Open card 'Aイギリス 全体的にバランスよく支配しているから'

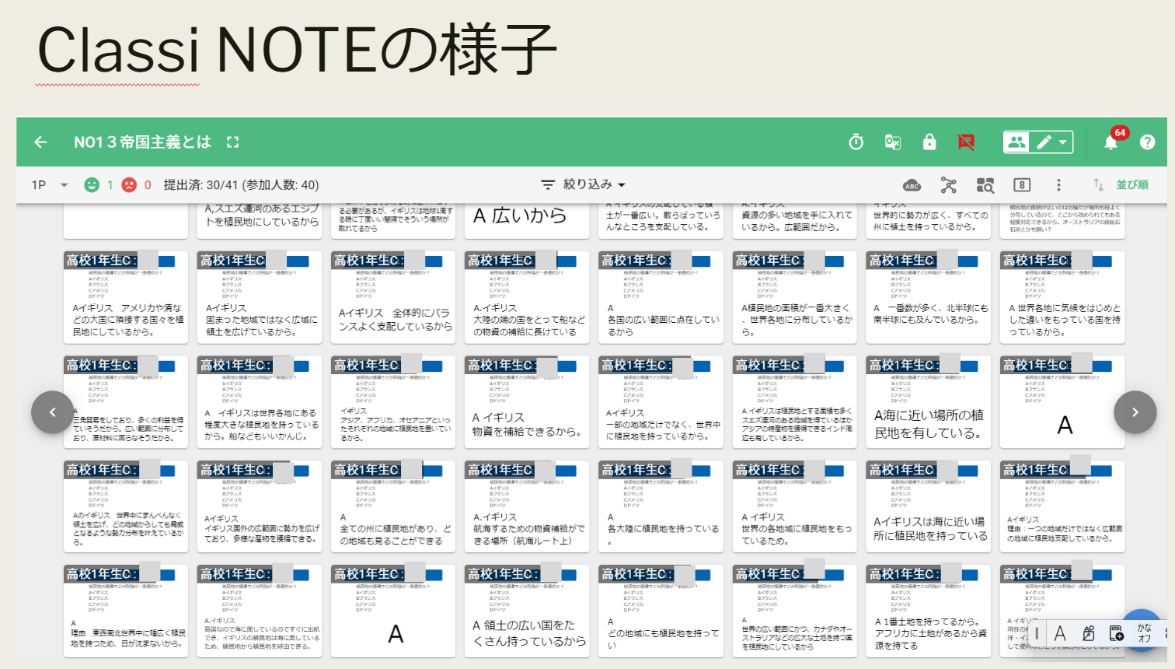pos(393,297)
